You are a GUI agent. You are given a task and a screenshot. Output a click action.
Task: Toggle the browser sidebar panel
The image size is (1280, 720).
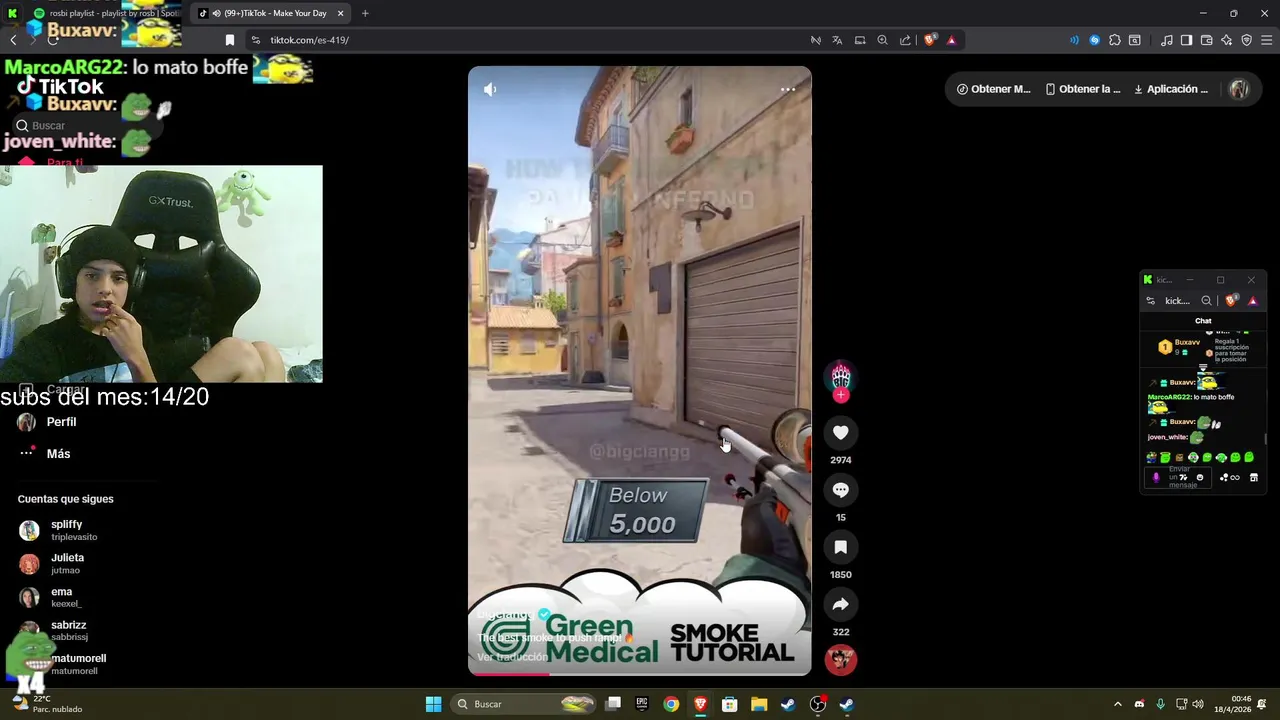(x=1186, y=40)
